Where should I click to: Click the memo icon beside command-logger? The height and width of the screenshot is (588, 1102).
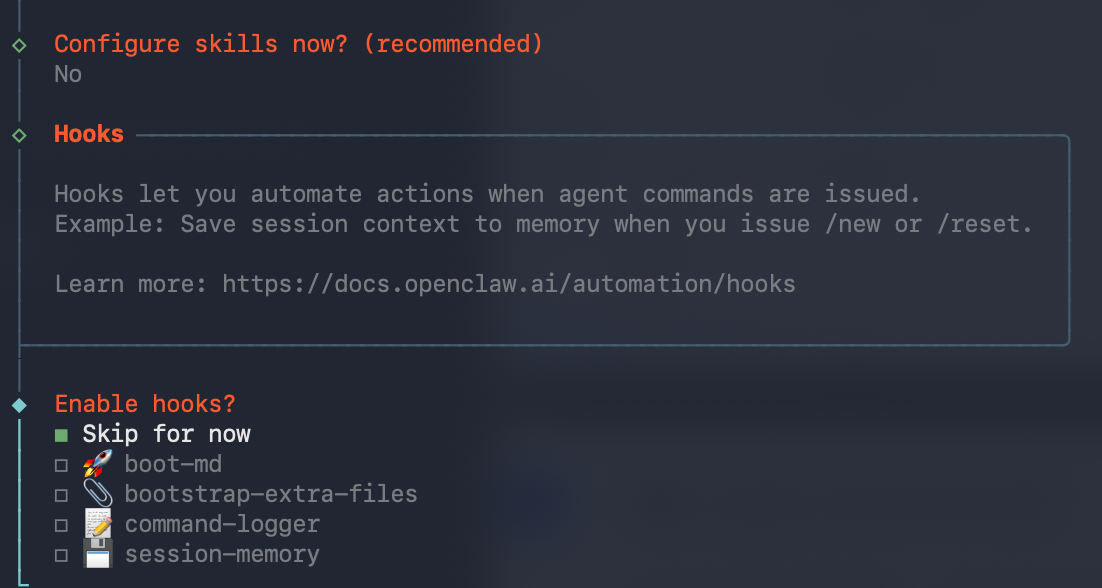click(x=97, y=524)
